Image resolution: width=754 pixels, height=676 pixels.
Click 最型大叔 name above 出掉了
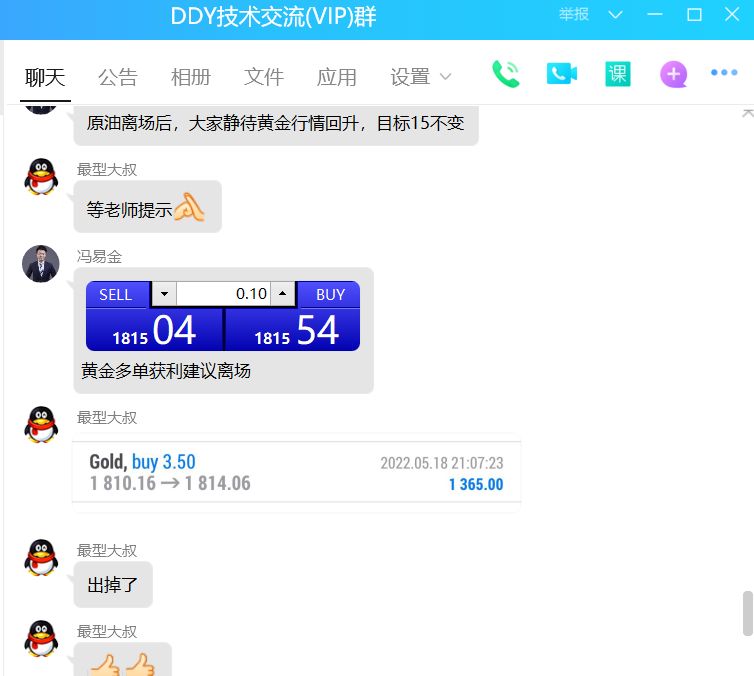coord(107,551)
